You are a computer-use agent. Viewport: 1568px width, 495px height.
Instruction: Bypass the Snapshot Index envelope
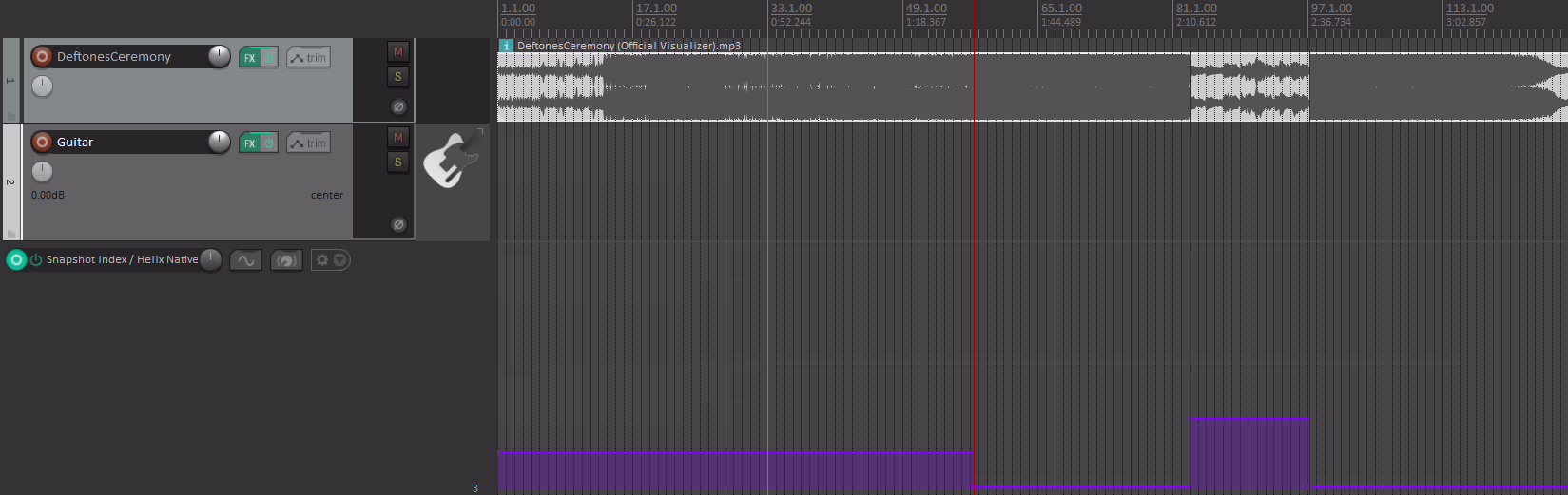(36, 259)
